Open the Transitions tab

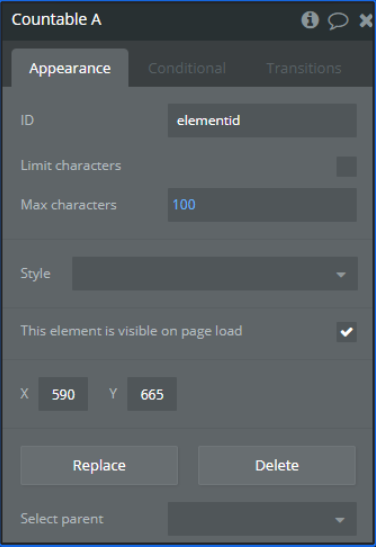click(304, 68)
